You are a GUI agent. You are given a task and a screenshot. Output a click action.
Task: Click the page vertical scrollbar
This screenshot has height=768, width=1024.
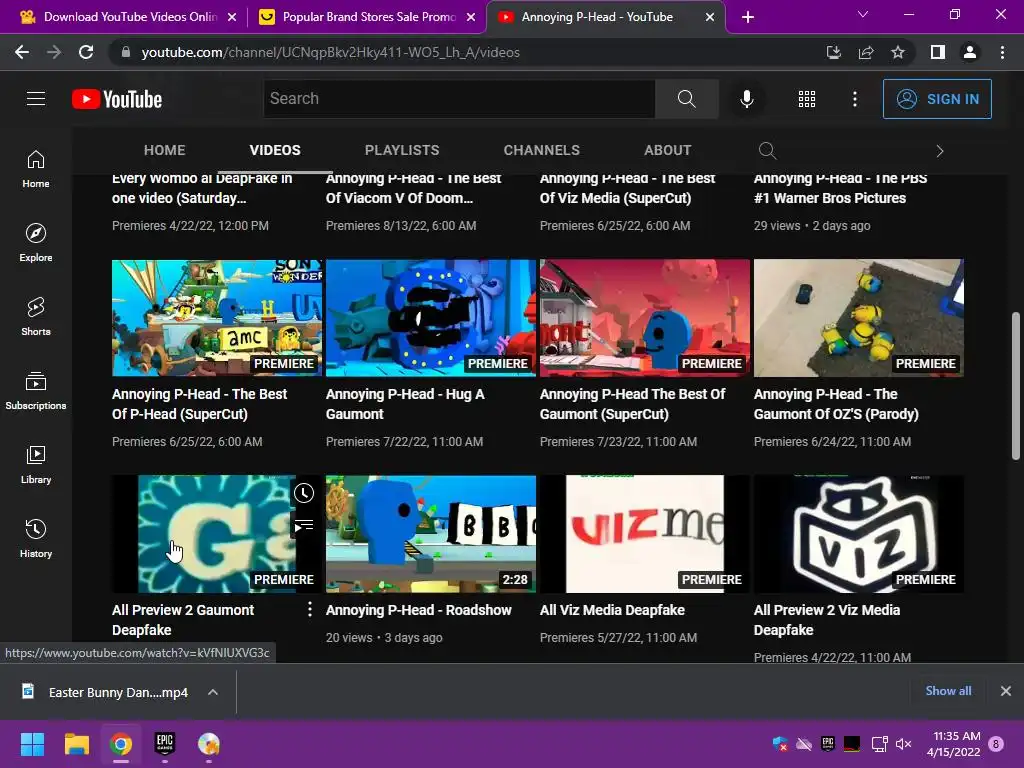tap(1016, 387)
